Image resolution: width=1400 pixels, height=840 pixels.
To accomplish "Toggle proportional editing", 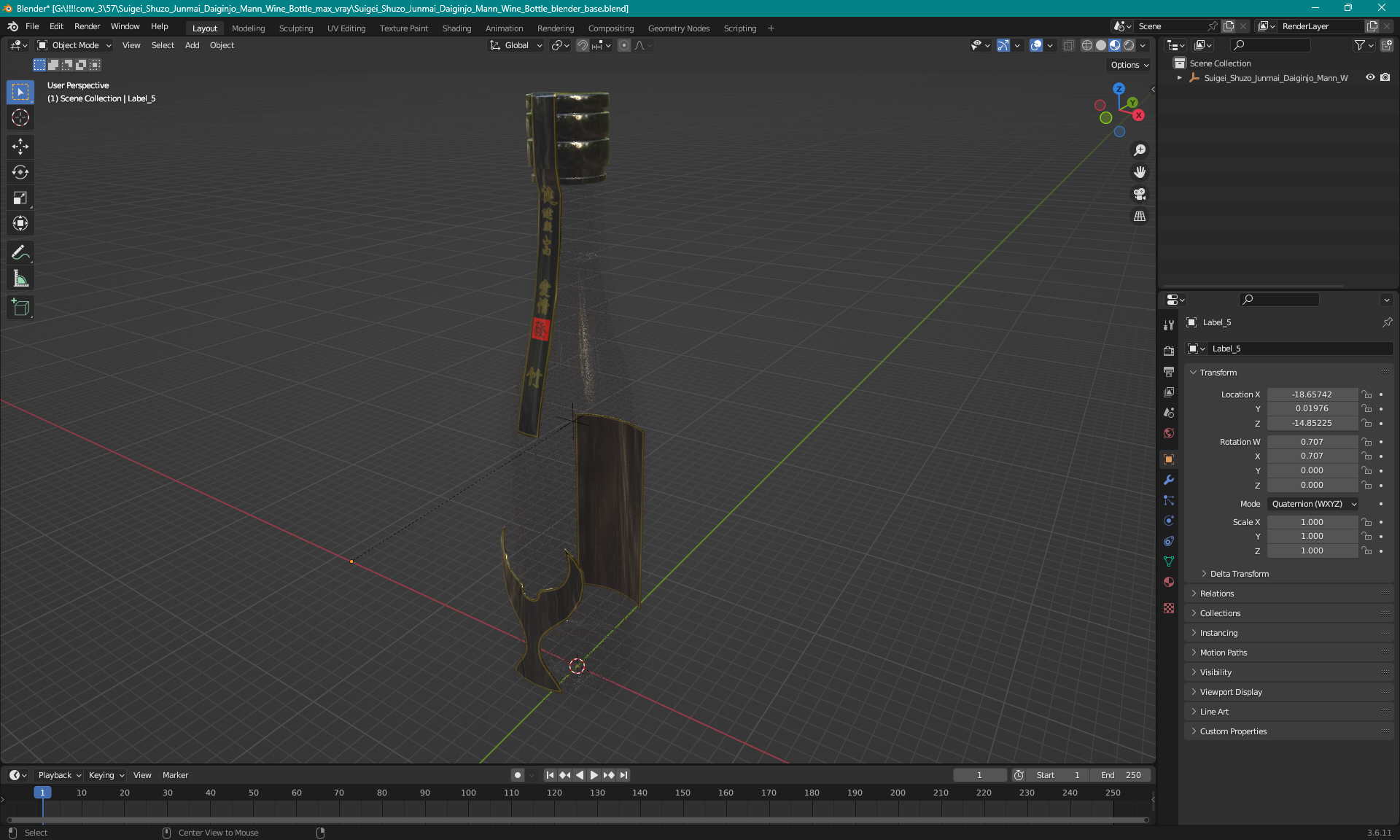I will (x=624, y=45).
